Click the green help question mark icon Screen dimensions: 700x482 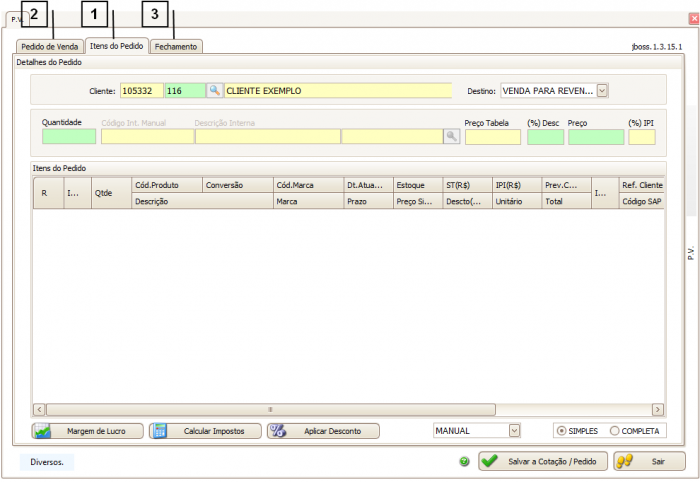pyautogui.click(x=464, y=462)
